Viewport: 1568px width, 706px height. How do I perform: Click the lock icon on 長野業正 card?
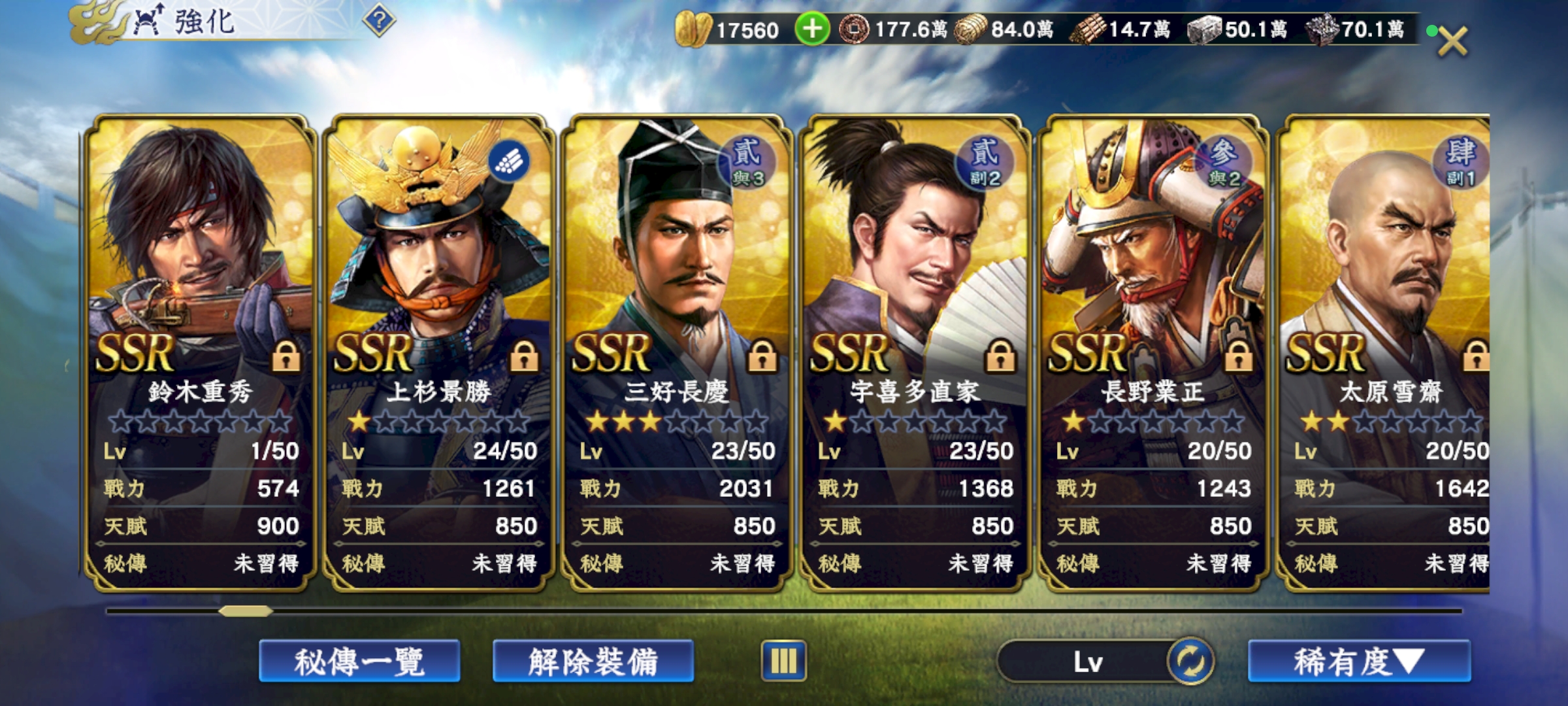point(1238,357)
